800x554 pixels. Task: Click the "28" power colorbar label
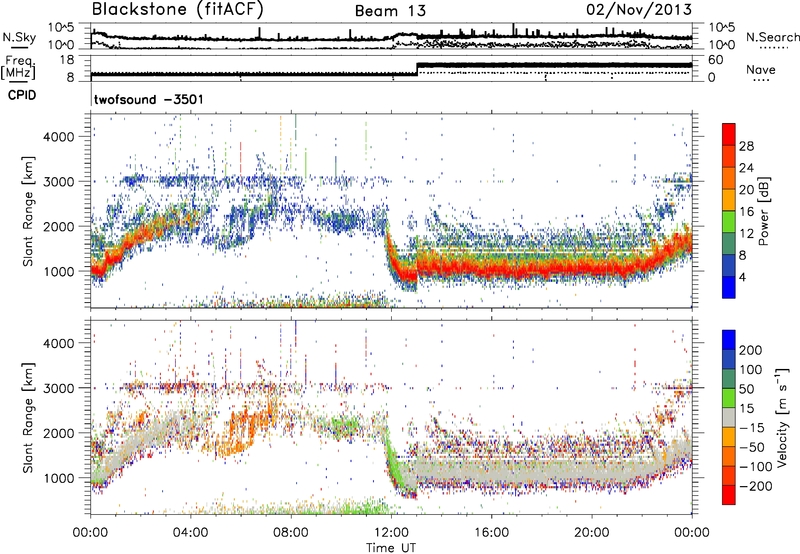746,146
